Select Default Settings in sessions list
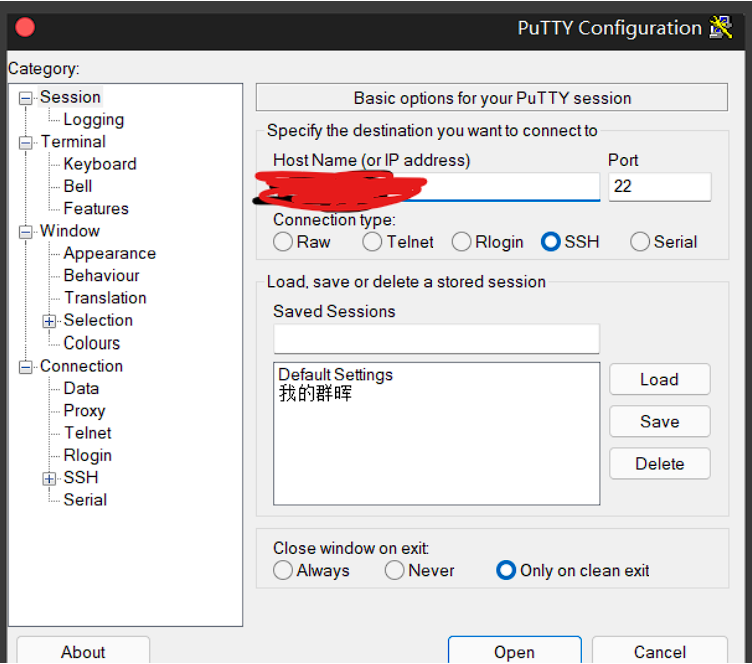The width and height of the screenshot is (752, 664). (x=335, y=374)
